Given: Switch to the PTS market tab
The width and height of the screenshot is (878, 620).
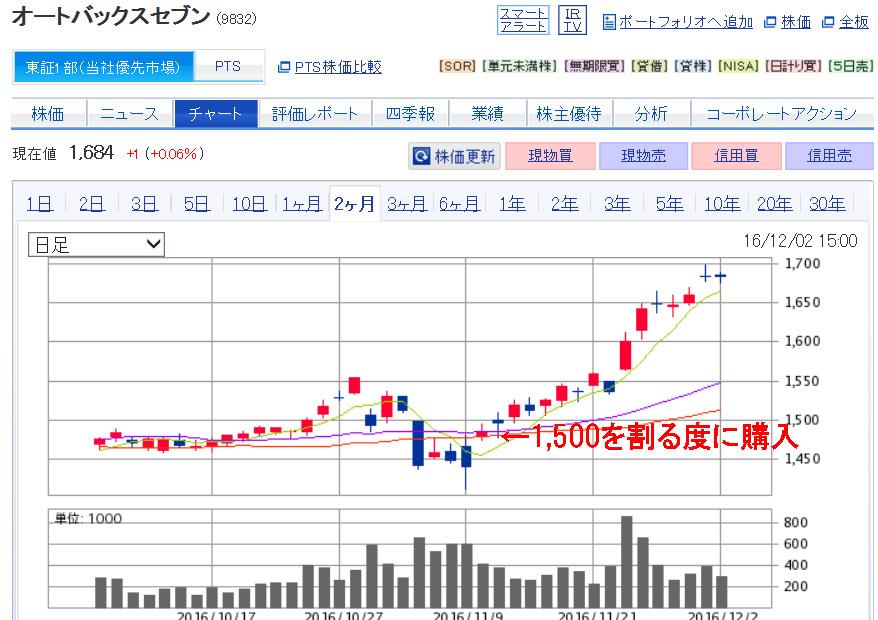Looking at the screenshot, I should point(228,67).
